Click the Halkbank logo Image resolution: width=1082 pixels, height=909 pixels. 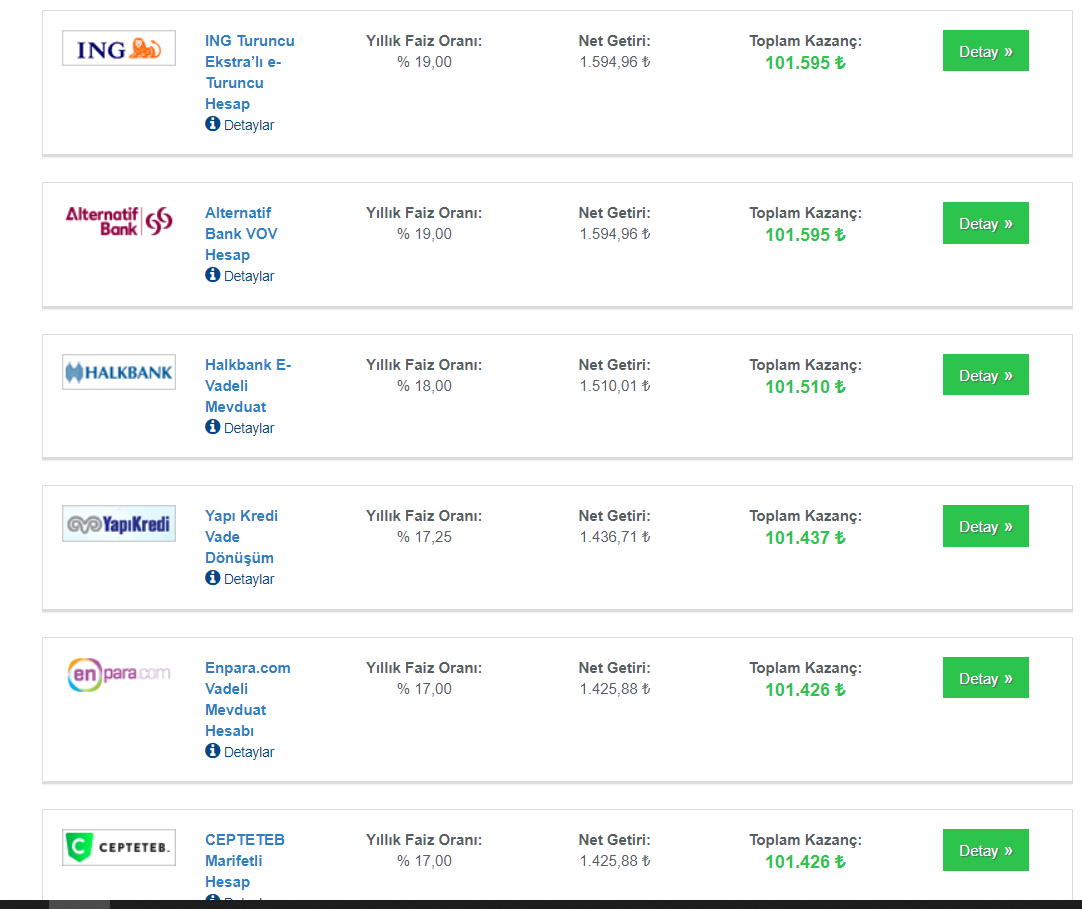[119, 372]
